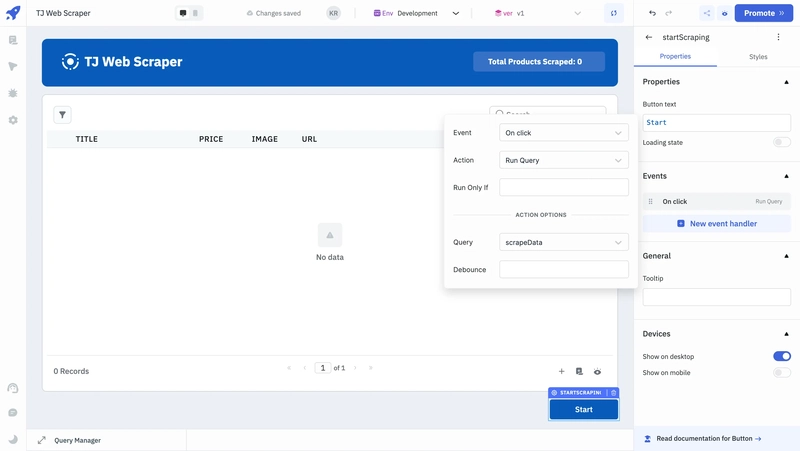Click the table page number input

322,368
